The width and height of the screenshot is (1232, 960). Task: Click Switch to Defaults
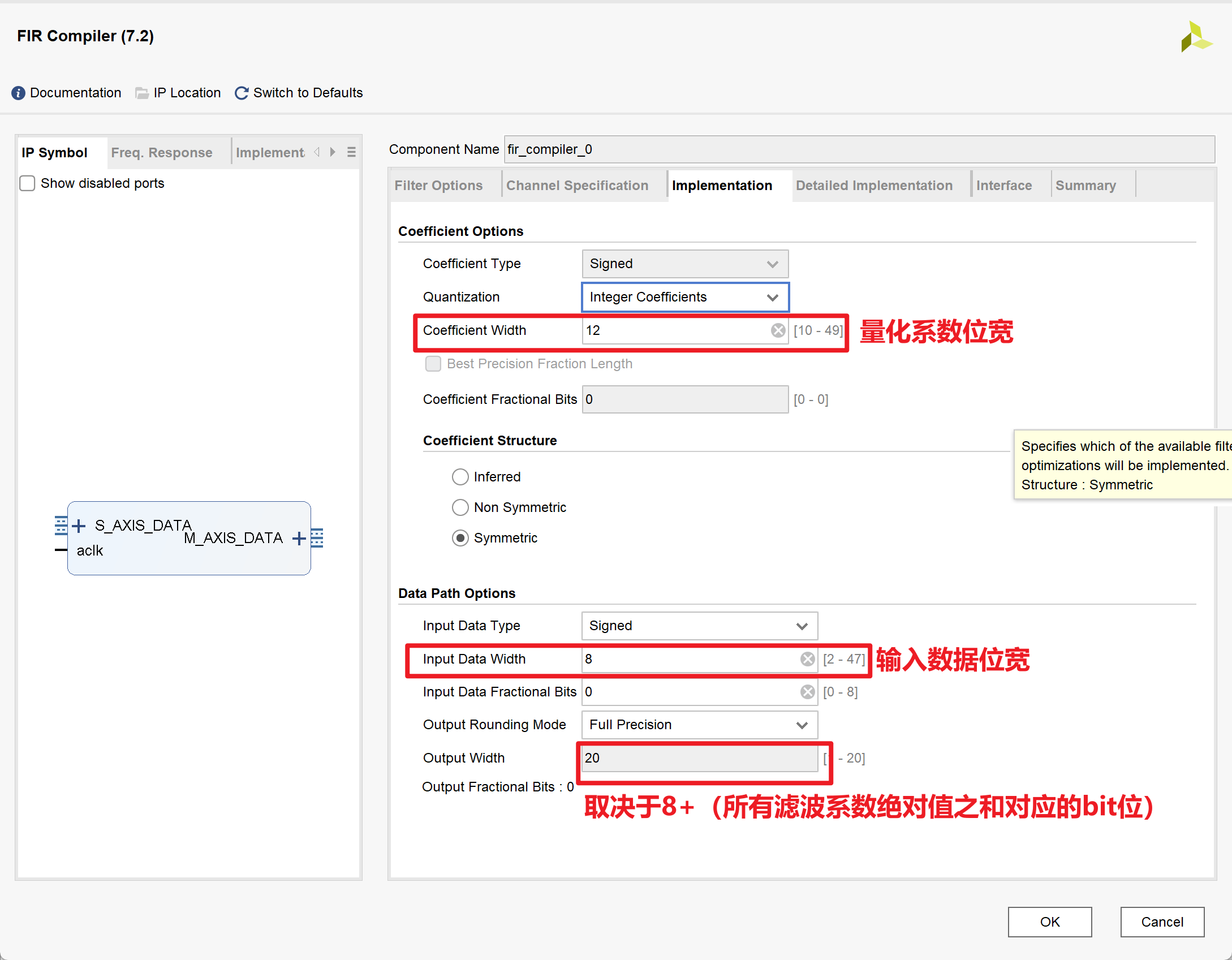[x=308, y=93]
